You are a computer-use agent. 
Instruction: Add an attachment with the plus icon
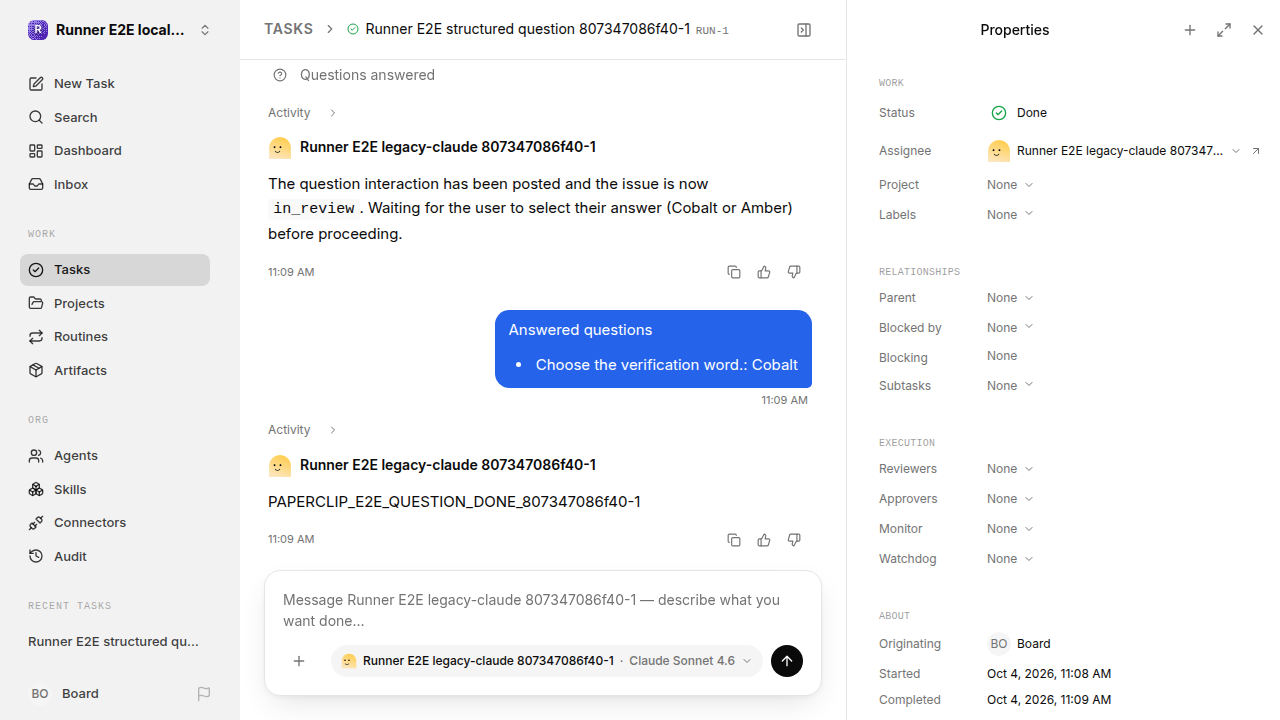299,661
